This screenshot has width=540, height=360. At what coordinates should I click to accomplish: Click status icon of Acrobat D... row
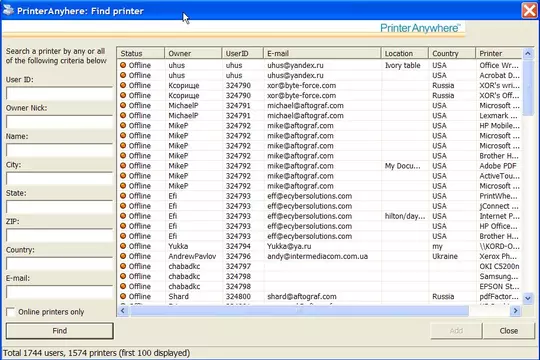(x=123, y=75)
